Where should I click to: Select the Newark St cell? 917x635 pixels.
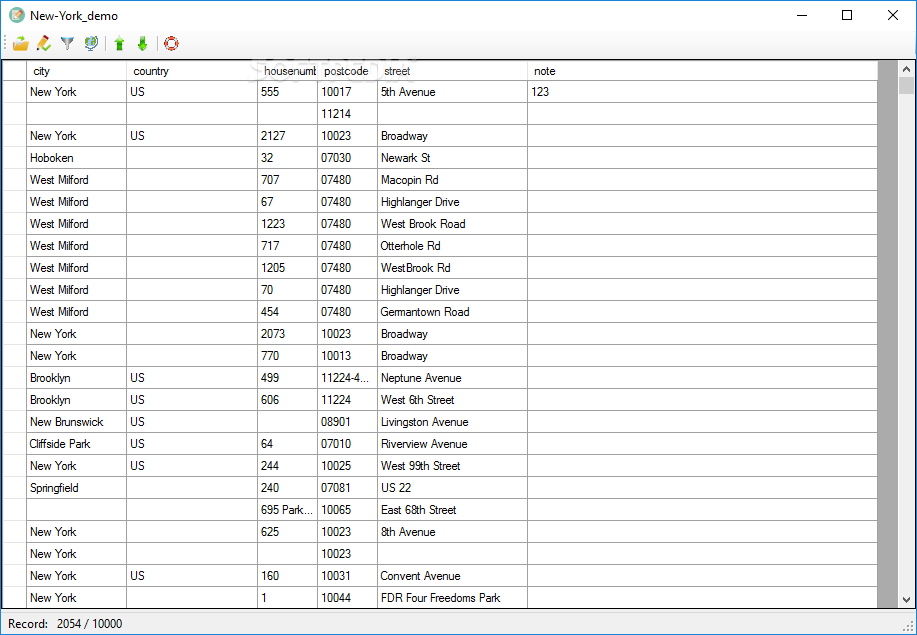[x=452, y=158]
